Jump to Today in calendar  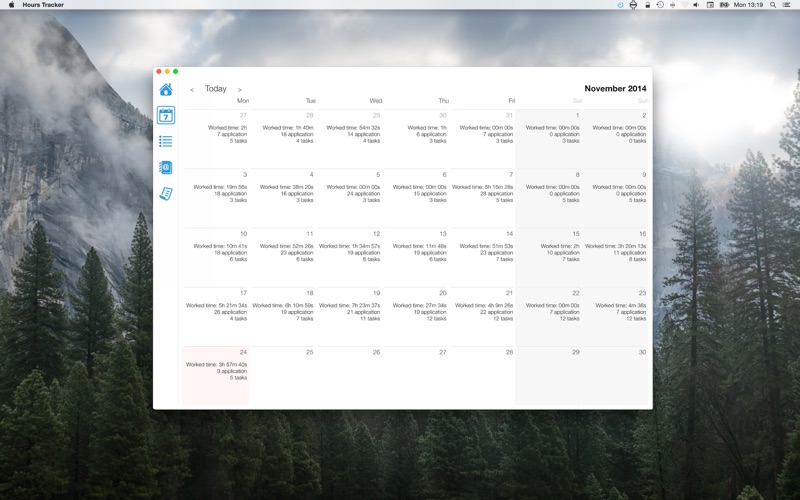(x=216, y=89)
